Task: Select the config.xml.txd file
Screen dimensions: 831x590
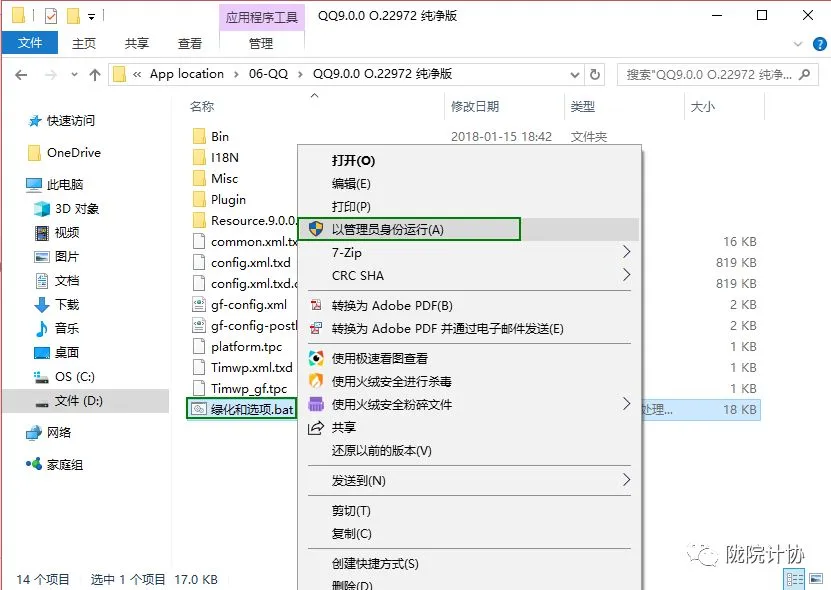Action: pyautogui.click(x=251, y=262)
